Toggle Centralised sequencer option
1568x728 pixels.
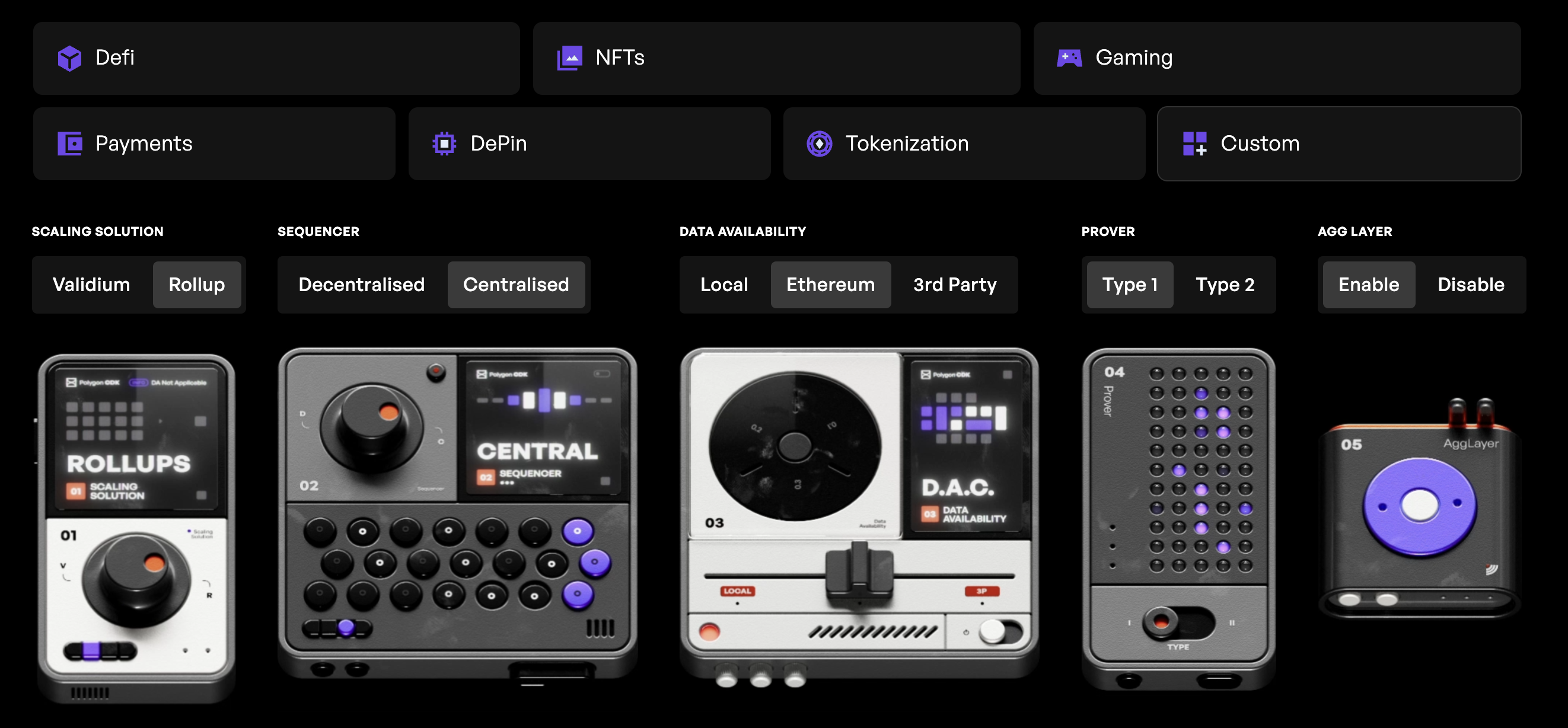tap(516, 284)
